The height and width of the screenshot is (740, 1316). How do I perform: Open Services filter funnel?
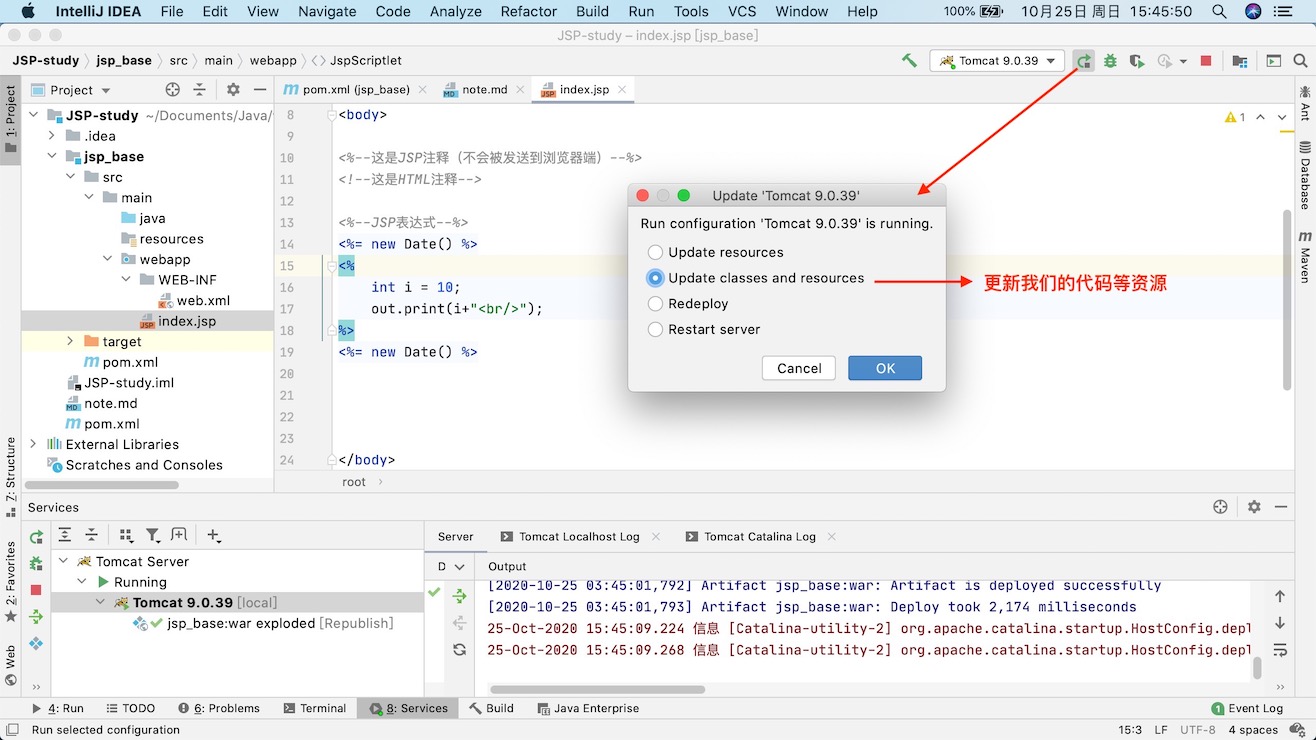[153, 536]
